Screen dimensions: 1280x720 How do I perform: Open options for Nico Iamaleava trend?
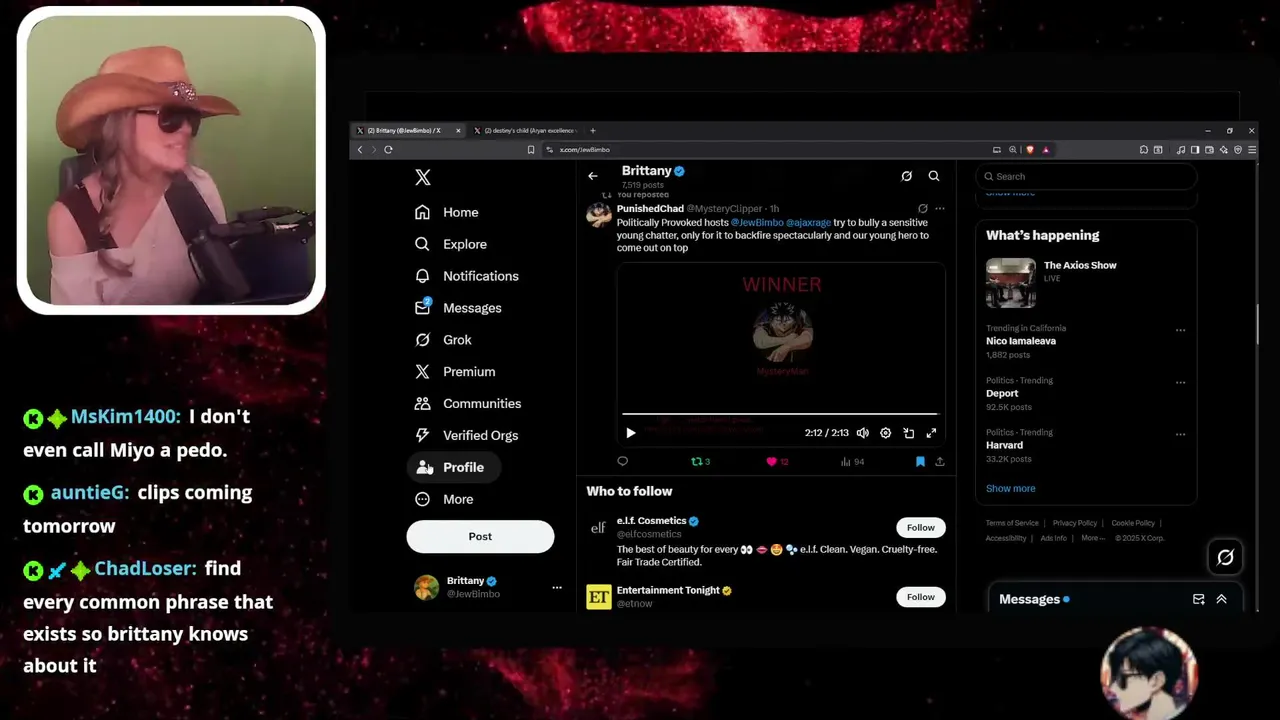[x=1181, y=330]
